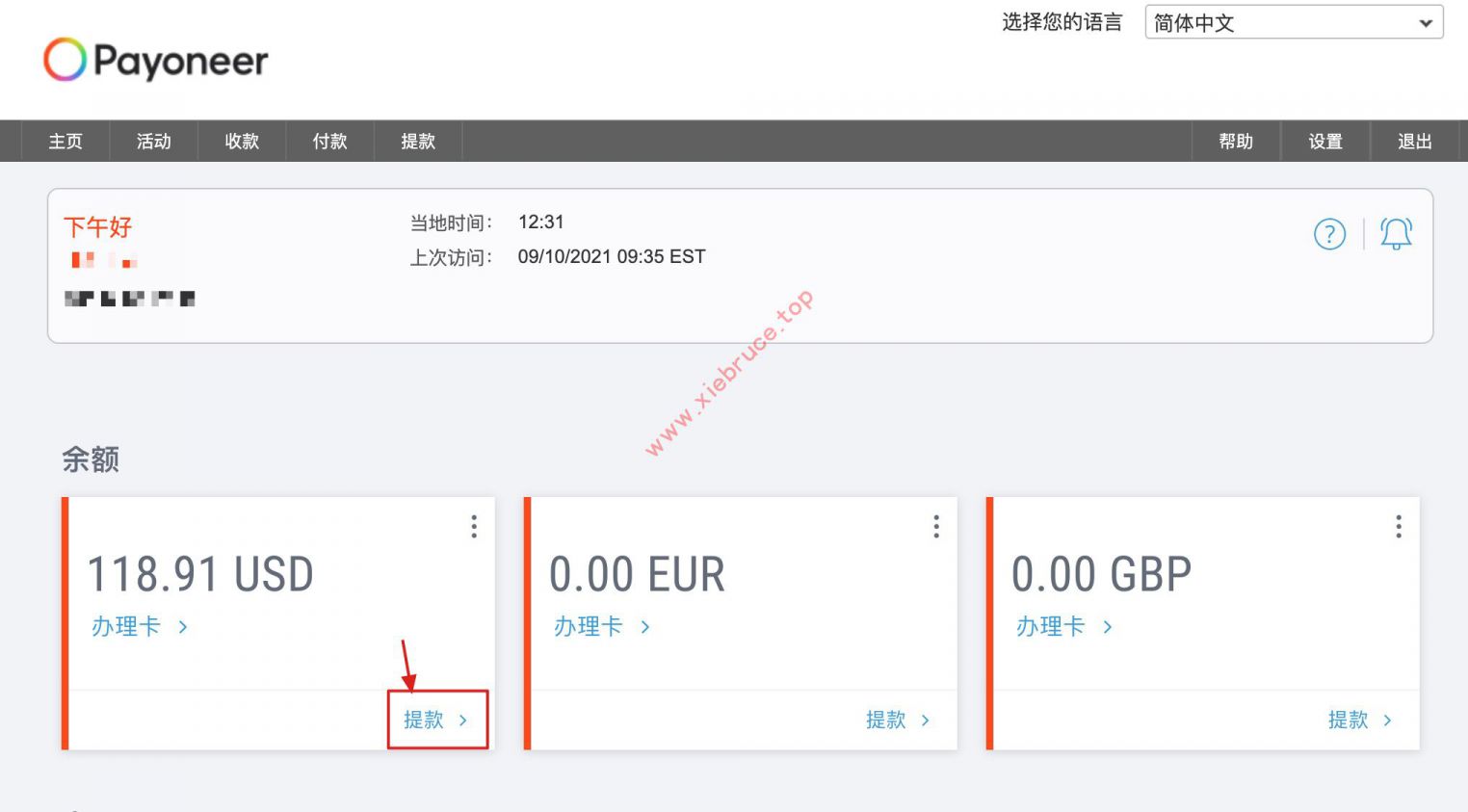Click 提款 on the EUR card

click(898, 720)
